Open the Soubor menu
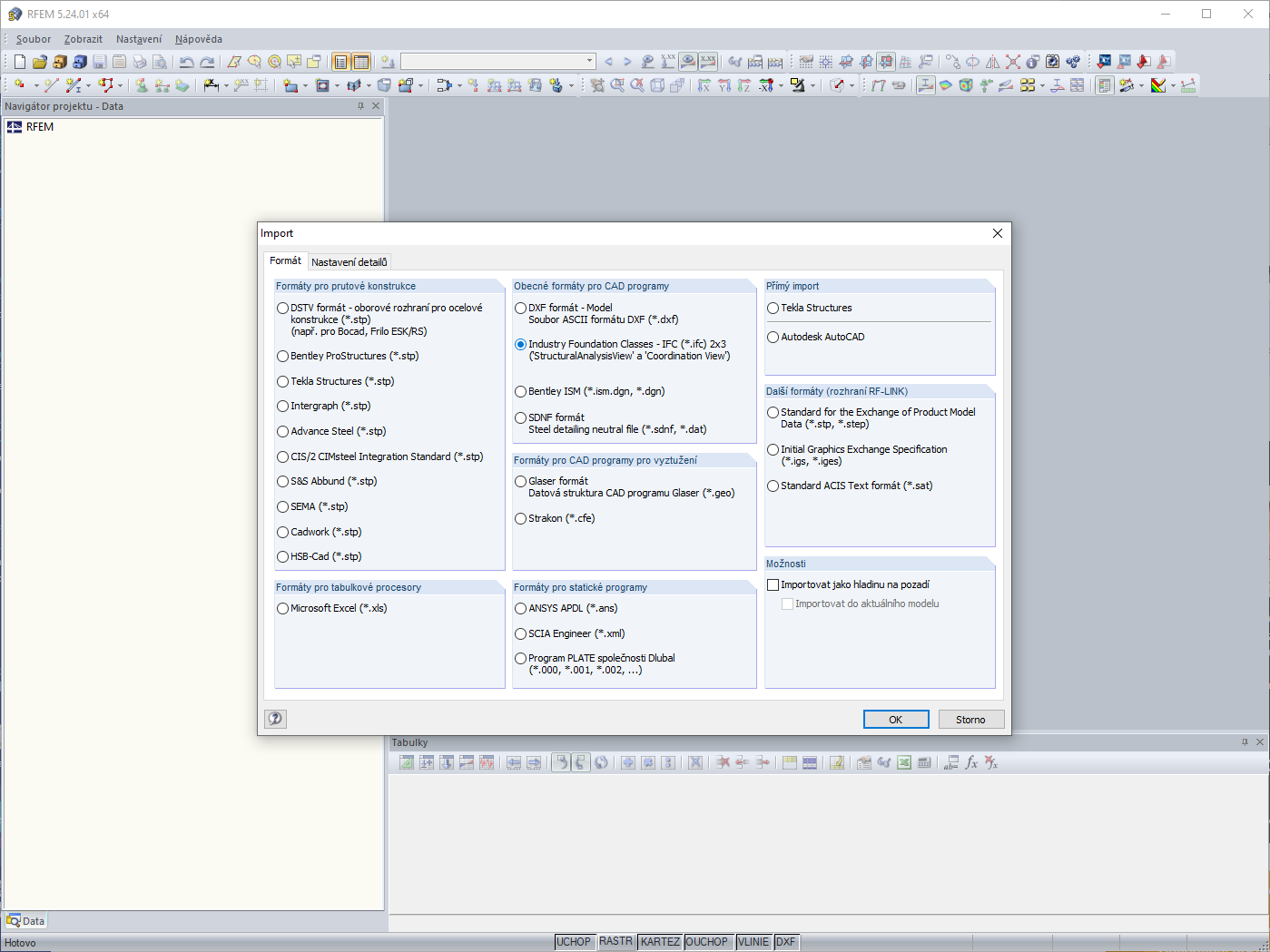Screen dimensions: 1270x952 point(33,39)
